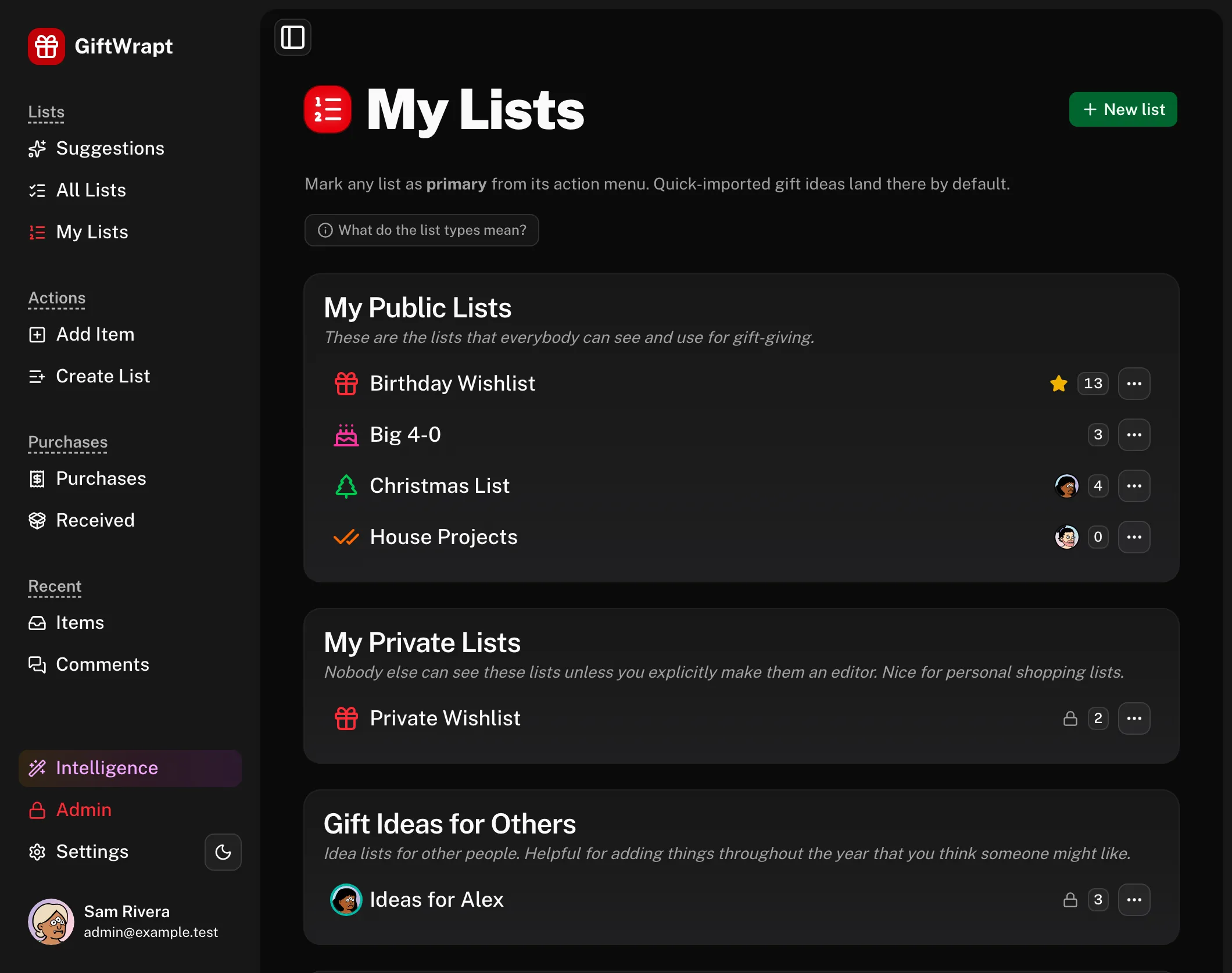Click the tree icon beside Christmas List
The image size is (1232, 973).
[346, 486]
